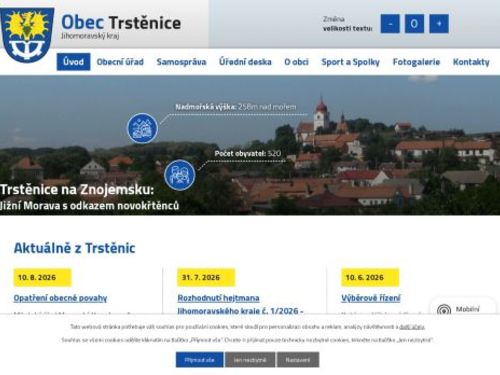Open cookie Nastavení
This screenshot has height=375, width=500.
click(x=298, y=360)
